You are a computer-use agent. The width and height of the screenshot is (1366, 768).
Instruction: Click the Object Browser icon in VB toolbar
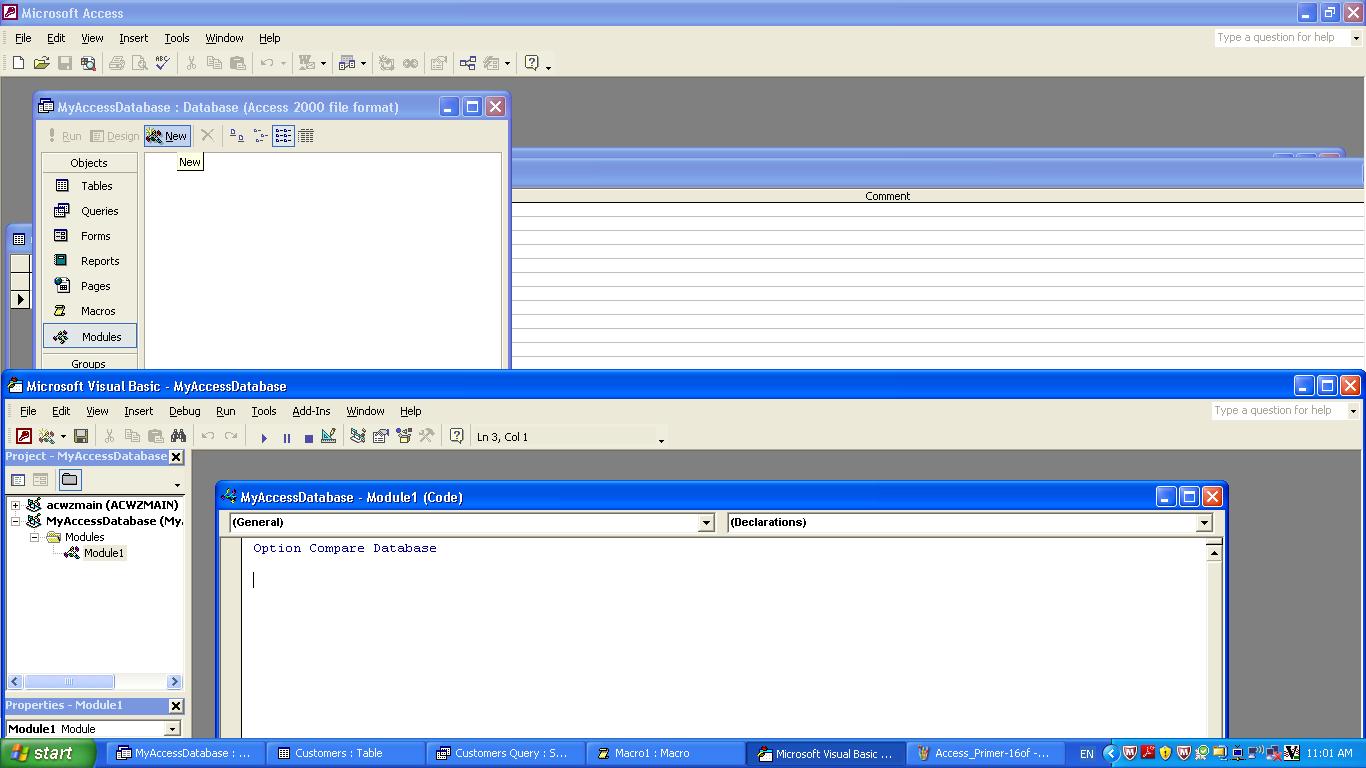click(403, 437)
